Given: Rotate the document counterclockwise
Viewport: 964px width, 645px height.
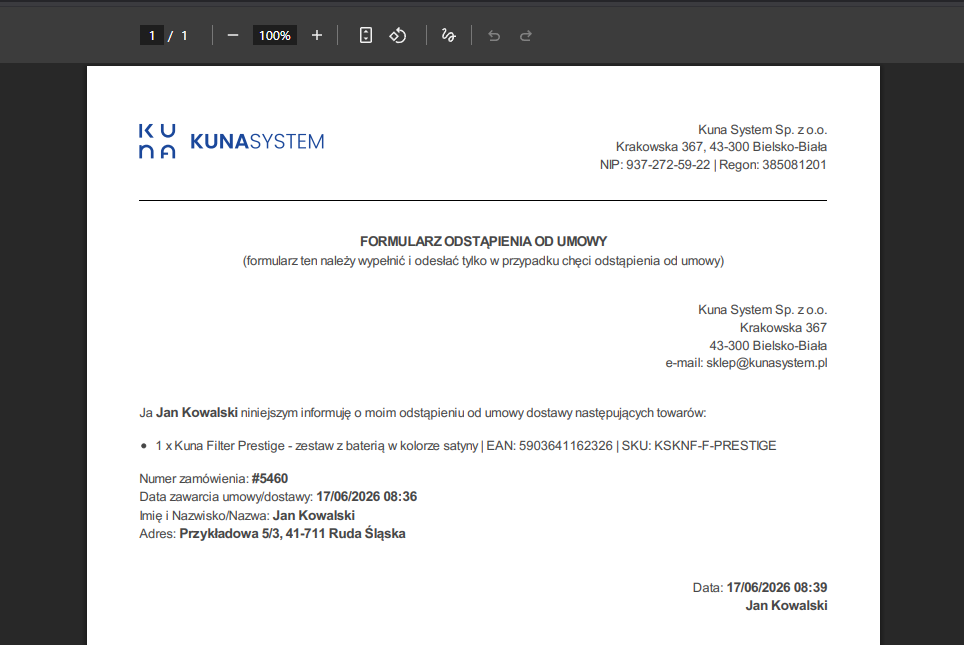Looking at the screenshot, I should pos(398,36).
